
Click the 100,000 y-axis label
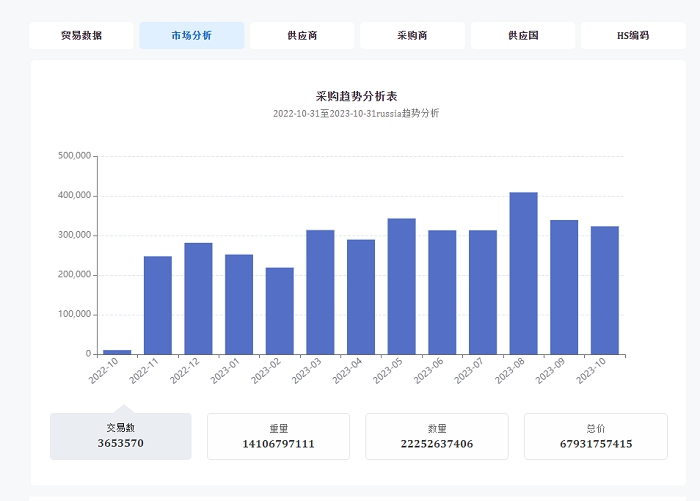[74, 314]
